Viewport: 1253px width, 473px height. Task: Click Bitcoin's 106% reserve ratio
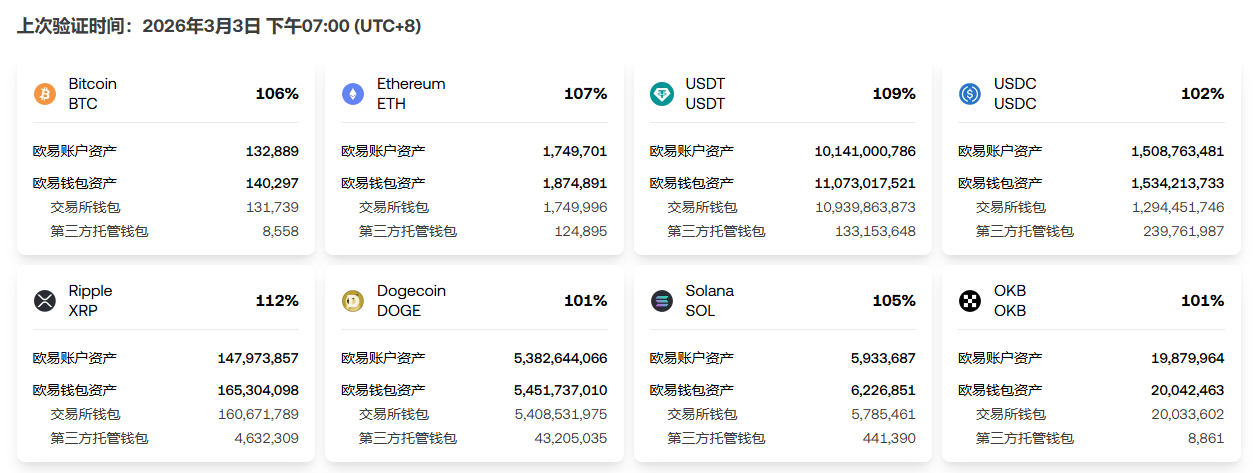pyautogui.click(x=277, y=94)
